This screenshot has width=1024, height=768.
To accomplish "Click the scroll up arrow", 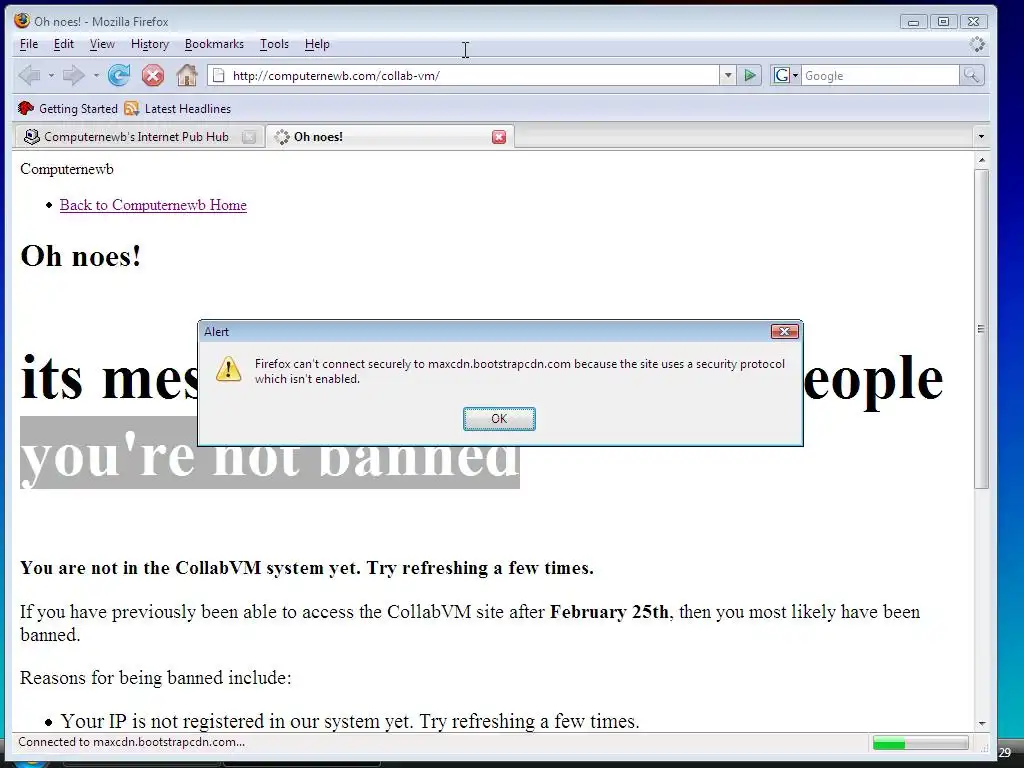I will 980,160.
